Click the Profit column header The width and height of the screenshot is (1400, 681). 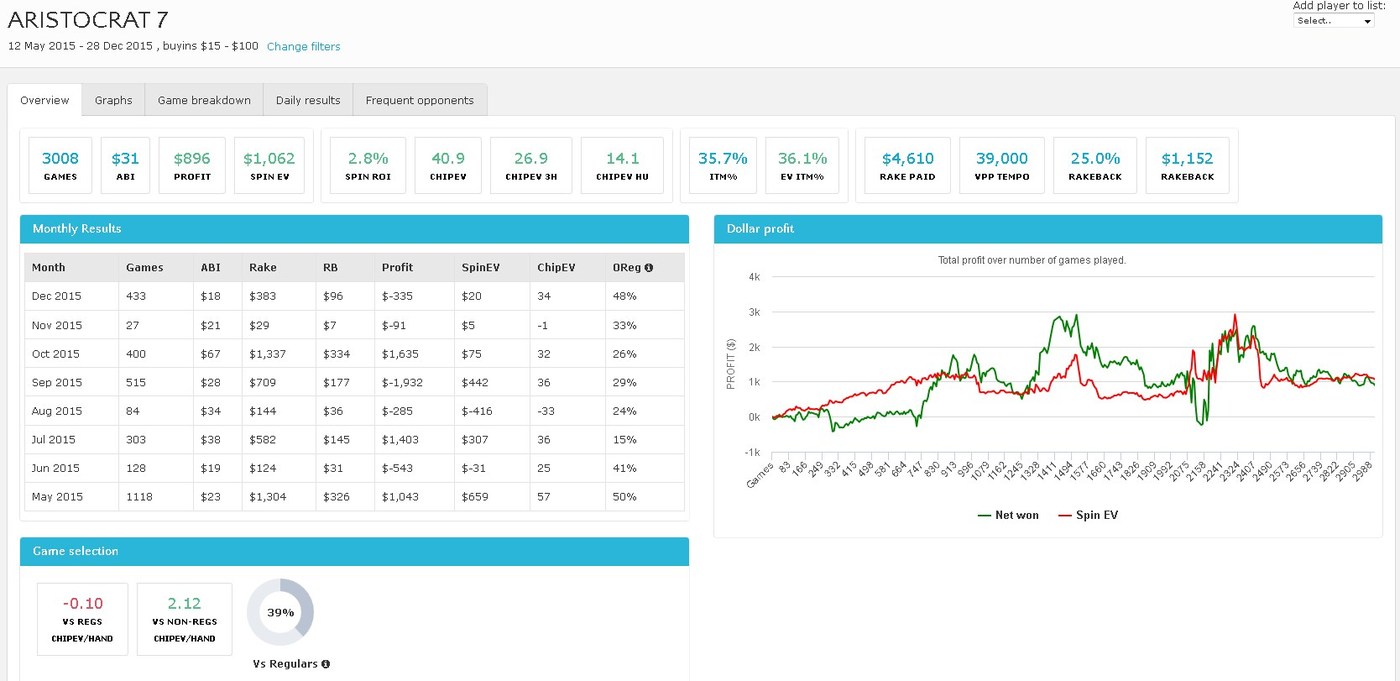[397, 268]
